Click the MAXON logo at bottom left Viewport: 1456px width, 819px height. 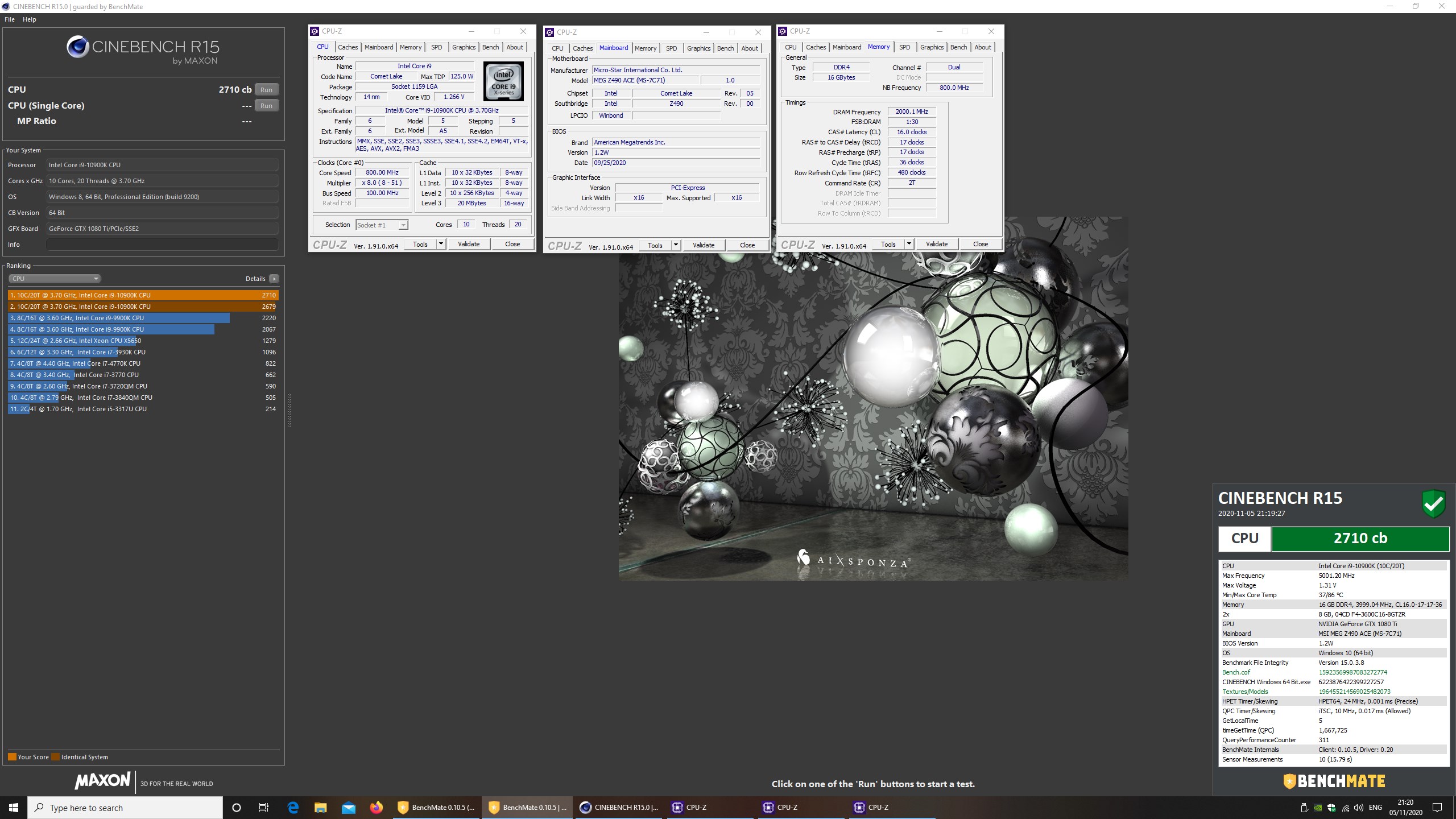[x=103, y=780]
